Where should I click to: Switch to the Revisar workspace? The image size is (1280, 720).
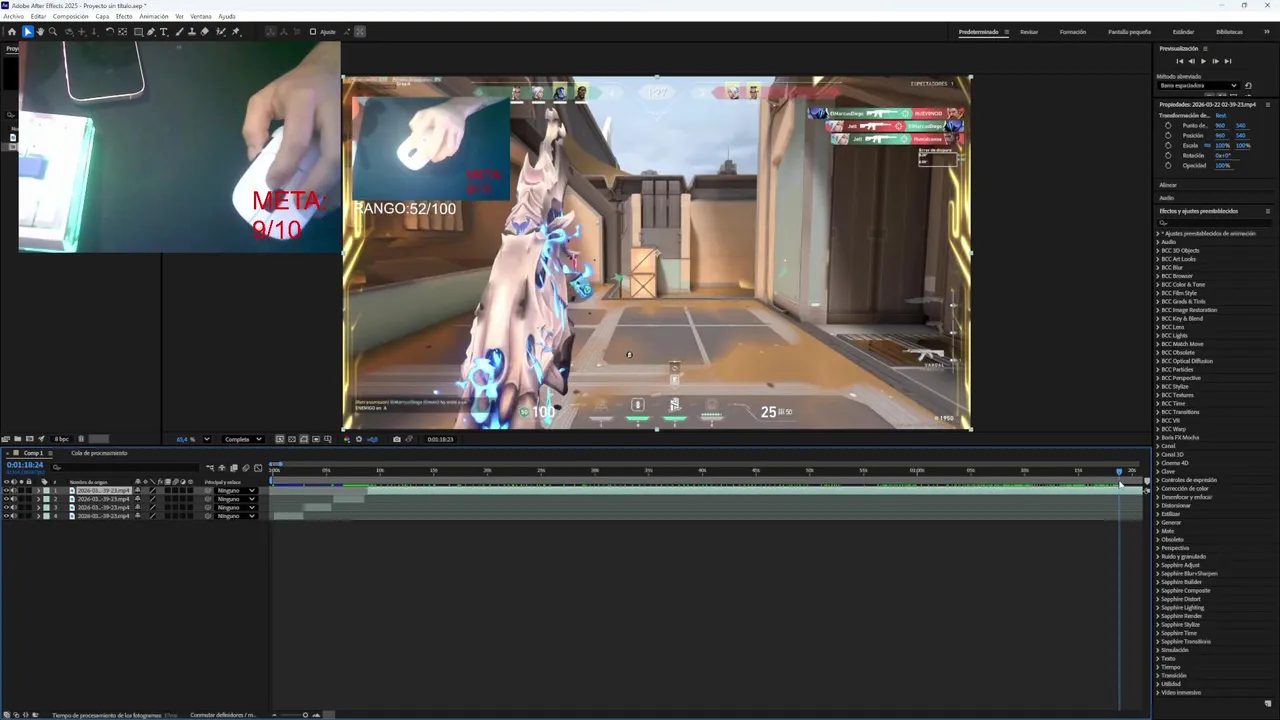[1029, 32]
